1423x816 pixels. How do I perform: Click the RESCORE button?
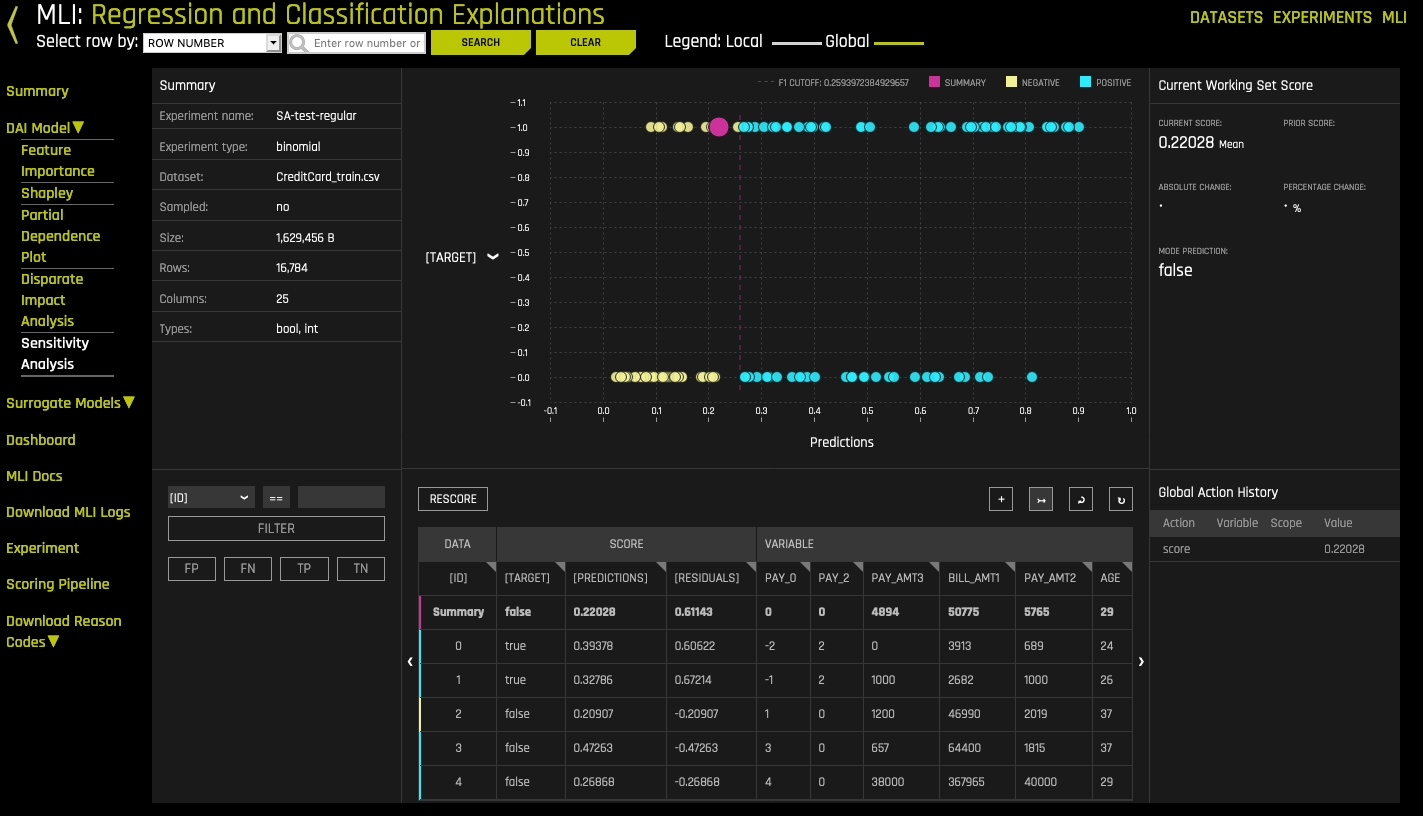pos(453,499)
